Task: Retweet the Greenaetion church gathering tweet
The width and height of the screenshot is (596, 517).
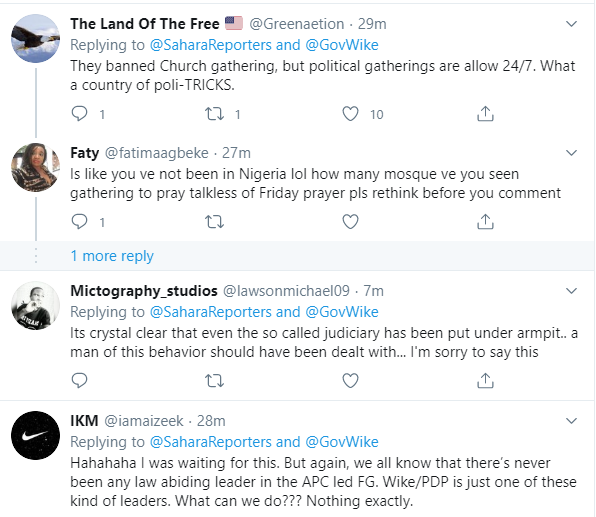Action: click(214, 114)
